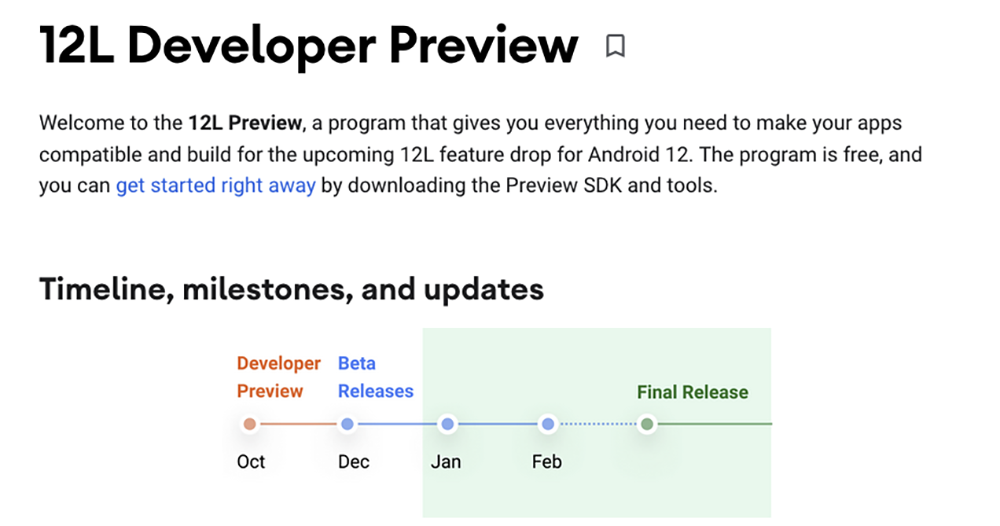Screen dimensions: 1000x526
Task: Click the green line after Final Release dot
Action: 715,424
